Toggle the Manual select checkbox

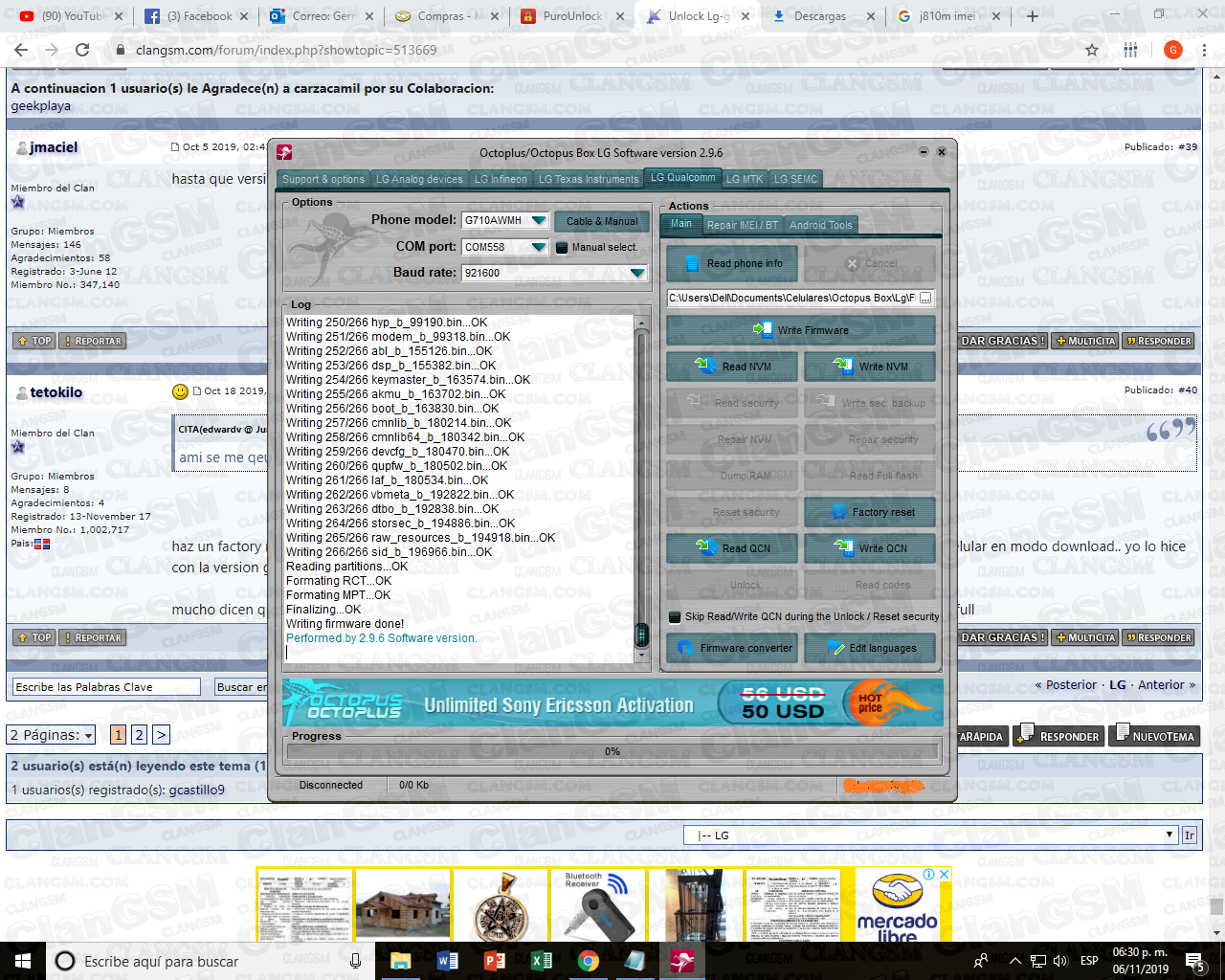pos(562,248)
